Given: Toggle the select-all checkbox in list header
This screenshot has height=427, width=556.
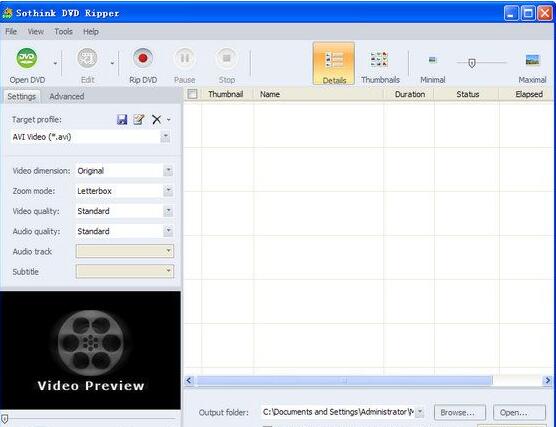Looking at the screenshot, I should (x=192, y=94).
